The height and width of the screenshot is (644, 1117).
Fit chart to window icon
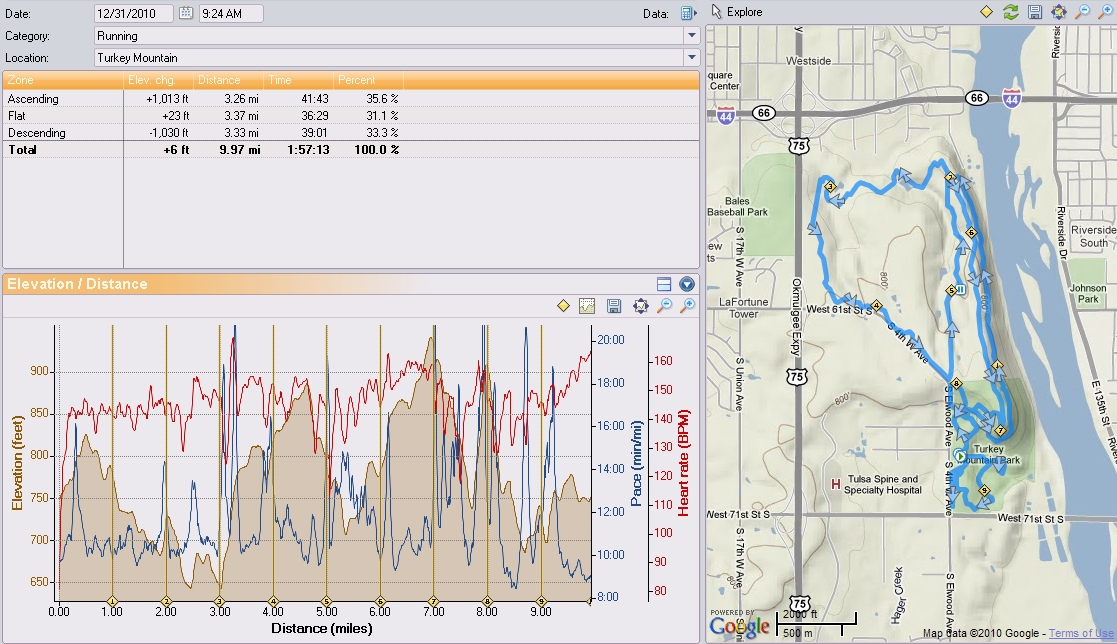[640, 306]
